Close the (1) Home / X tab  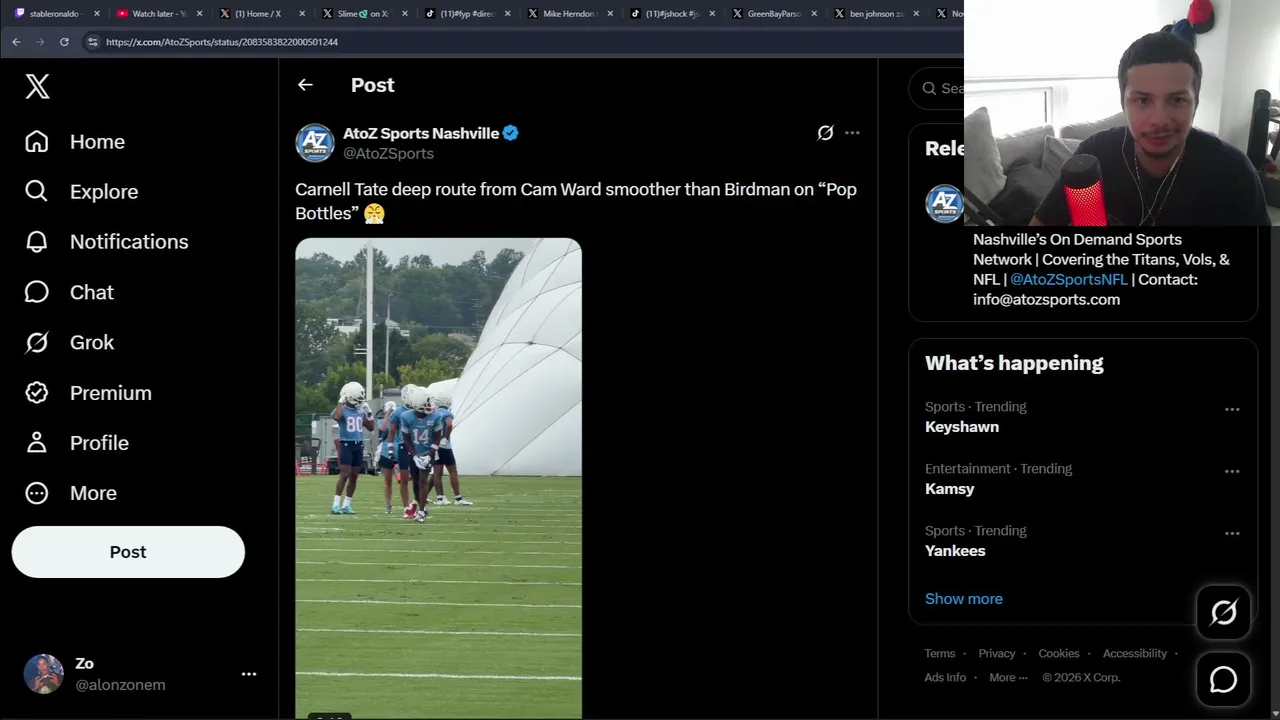(302, 14)
